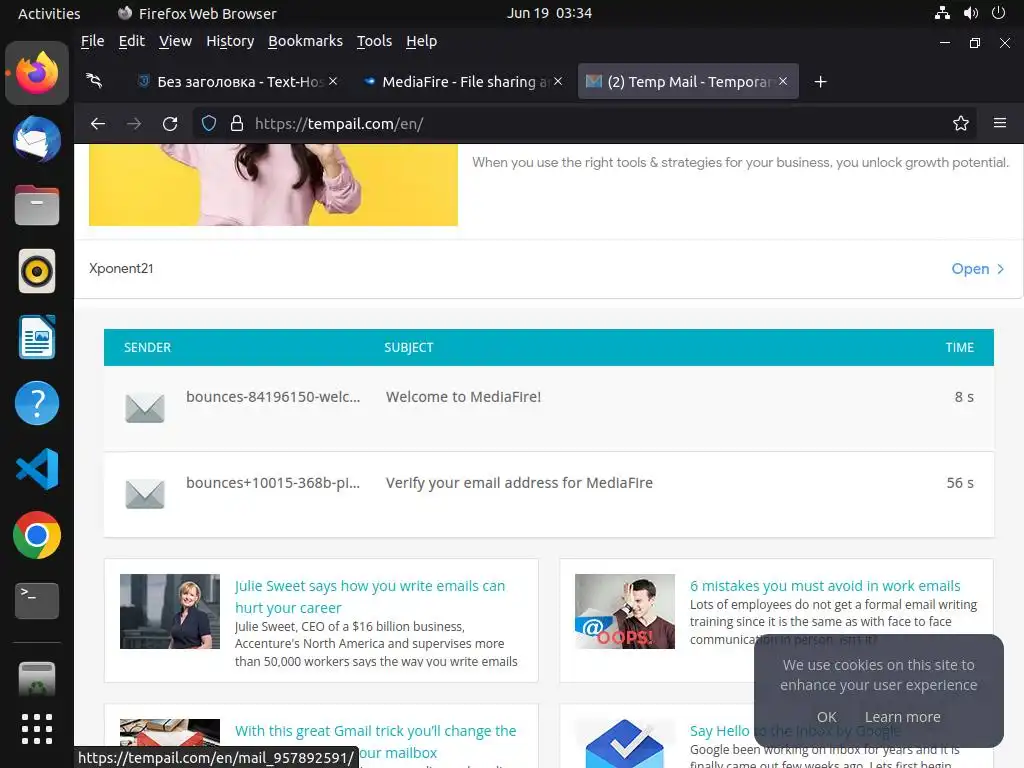Image resolution: width=1024 pixels, height=768 pixels.
Task: Close the Text-Host tab
Action: [x=333, y=81]
